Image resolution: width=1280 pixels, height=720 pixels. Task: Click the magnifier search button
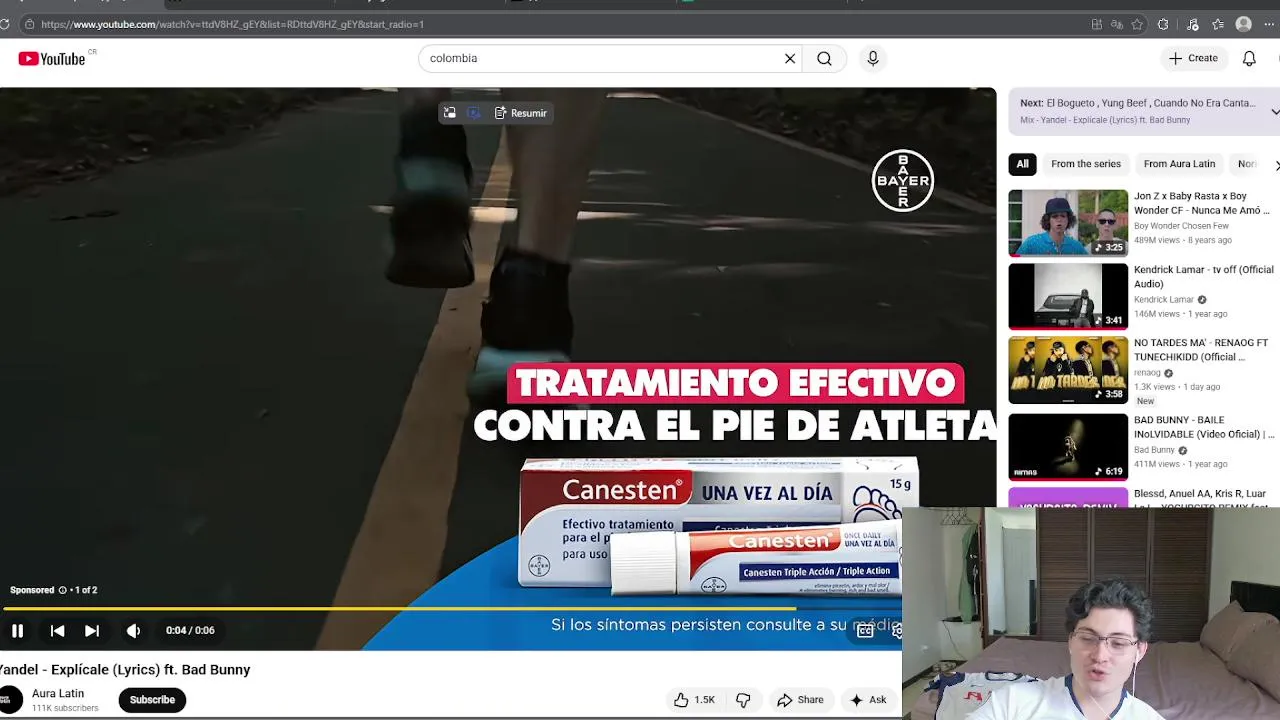[824, 59]
